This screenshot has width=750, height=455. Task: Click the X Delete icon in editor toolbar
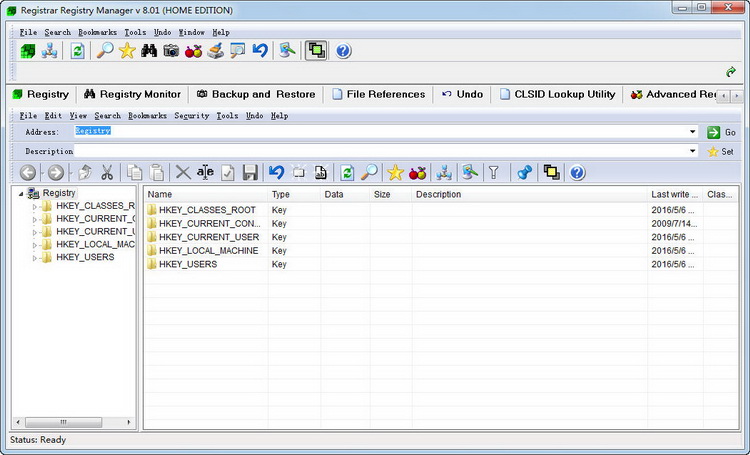pyautogui.click(x=183, y=173)
